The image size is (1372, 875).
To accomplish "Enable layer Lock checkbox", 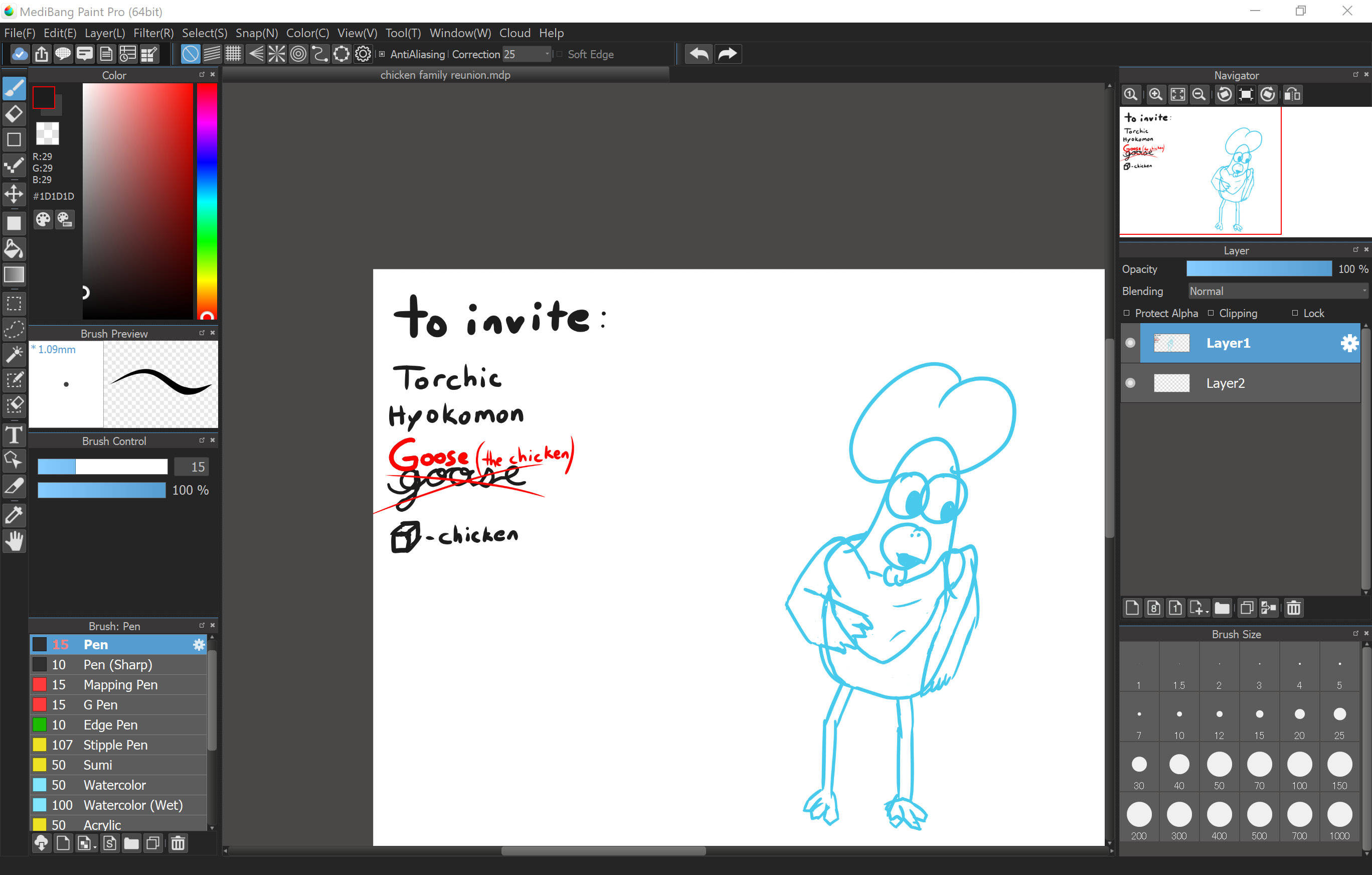I will coord(1295,313).
